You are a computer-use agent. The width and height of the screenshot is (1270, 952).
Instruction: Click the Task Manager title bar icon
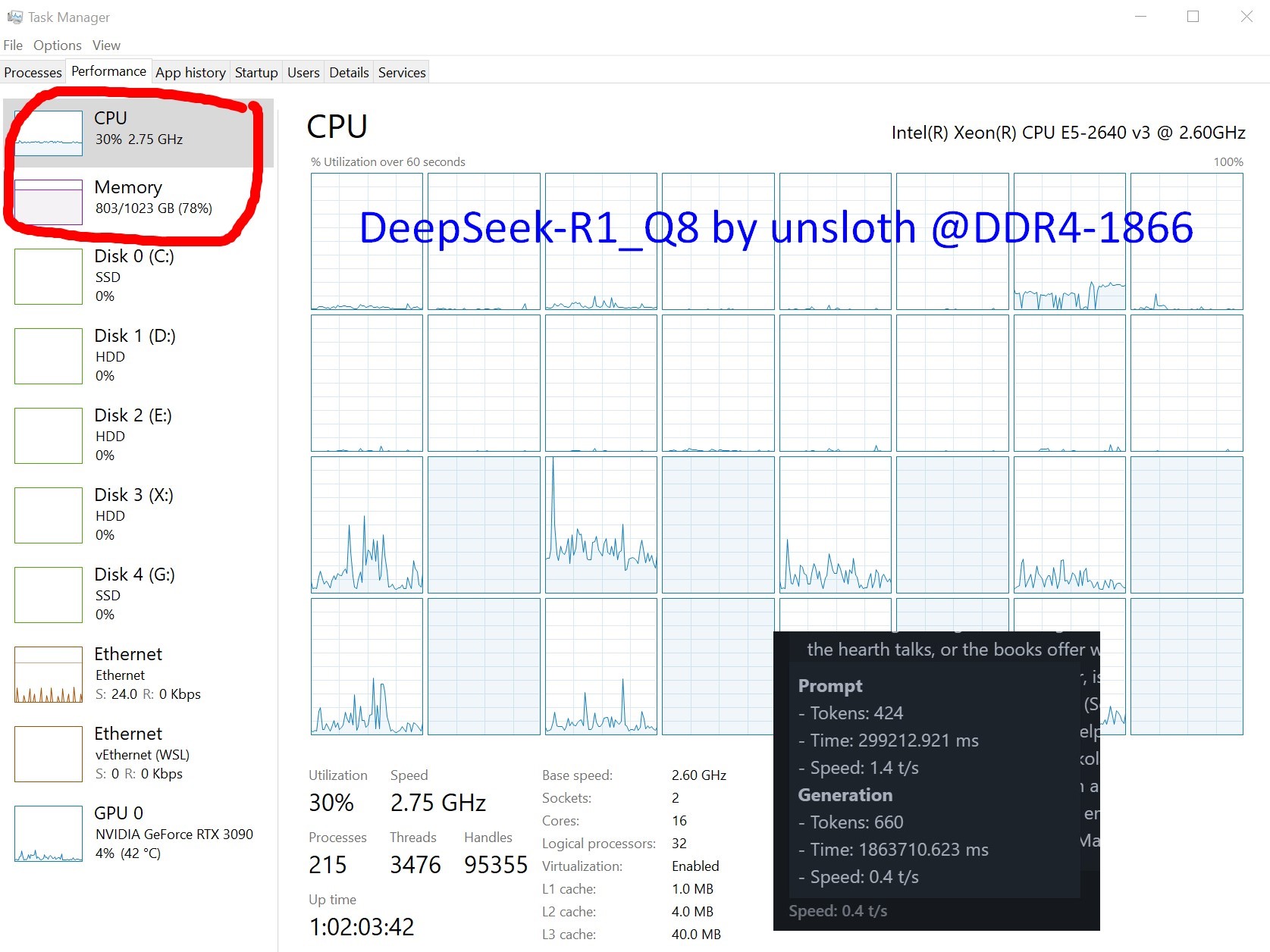tap(14, 17)
